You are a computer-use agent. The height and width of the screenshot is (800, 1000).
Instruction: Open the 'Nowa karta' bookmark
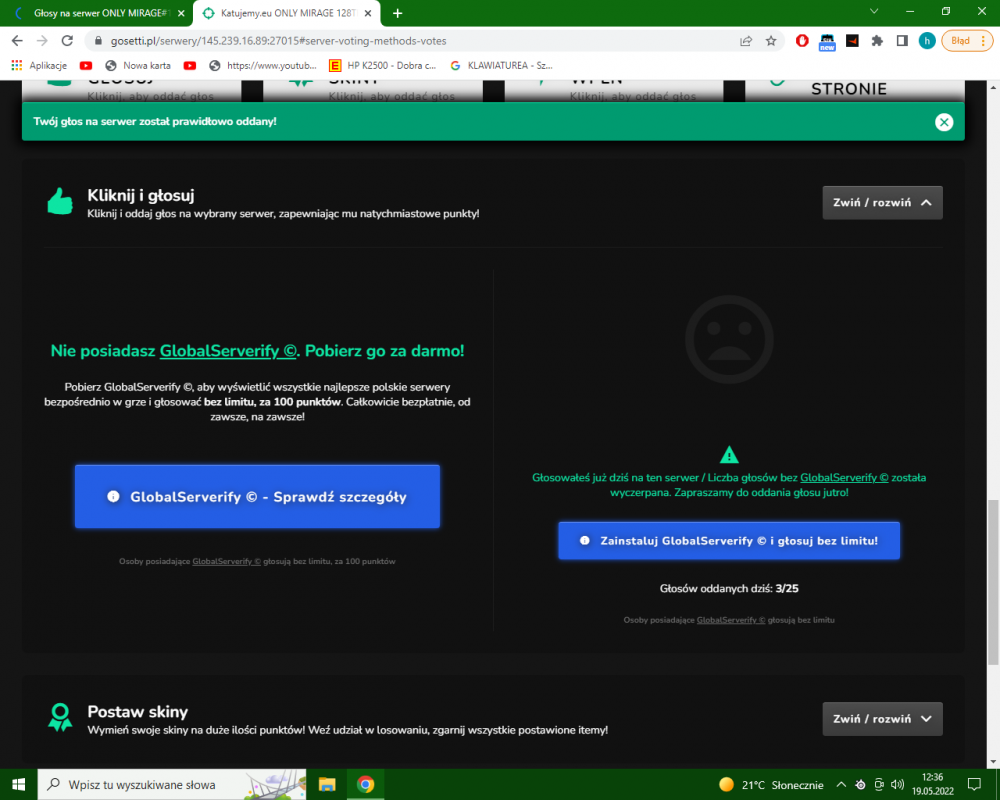(138, 65)
